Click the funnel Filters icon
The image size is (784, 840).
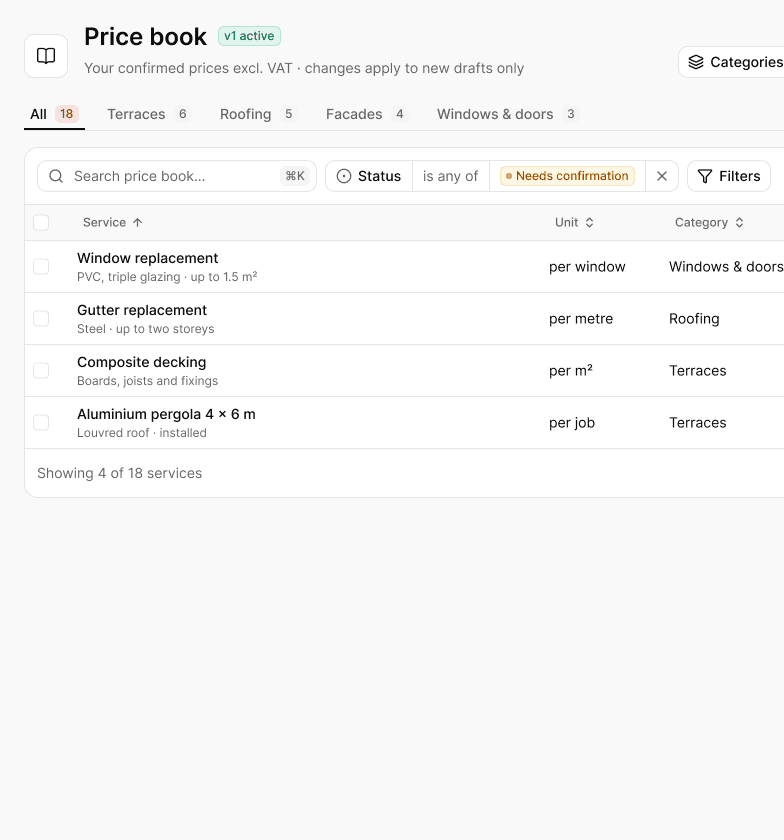pos(705,176)
